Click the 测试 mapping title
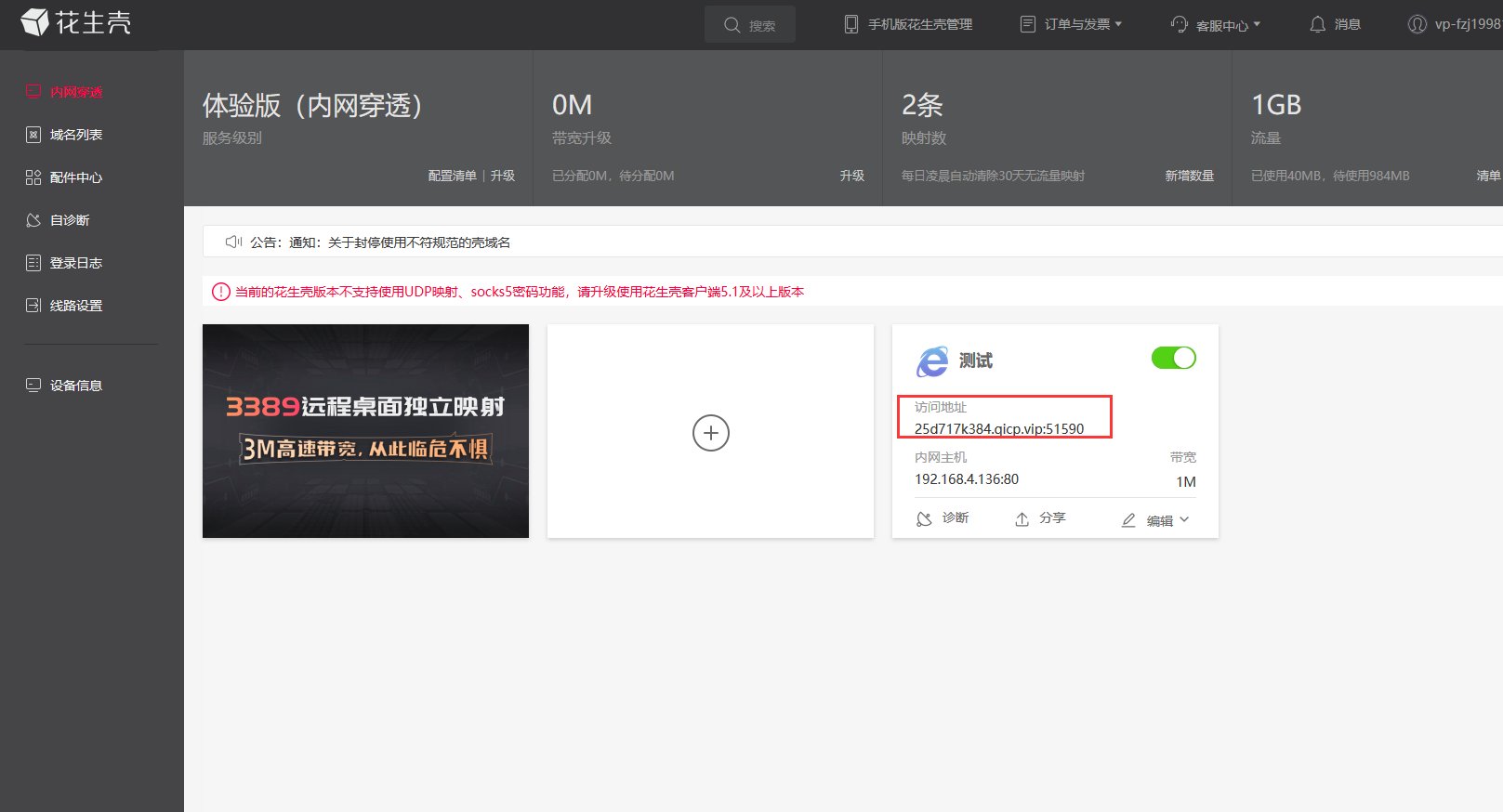Screen dimensions: 1503x812 pos(976,360)
